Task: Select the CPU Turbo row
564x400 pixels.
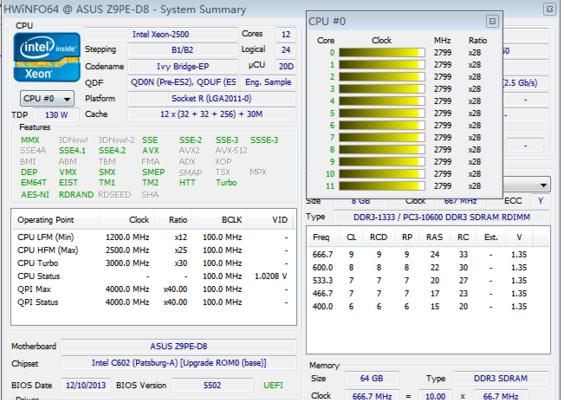Action: click(x=153, y=263)
